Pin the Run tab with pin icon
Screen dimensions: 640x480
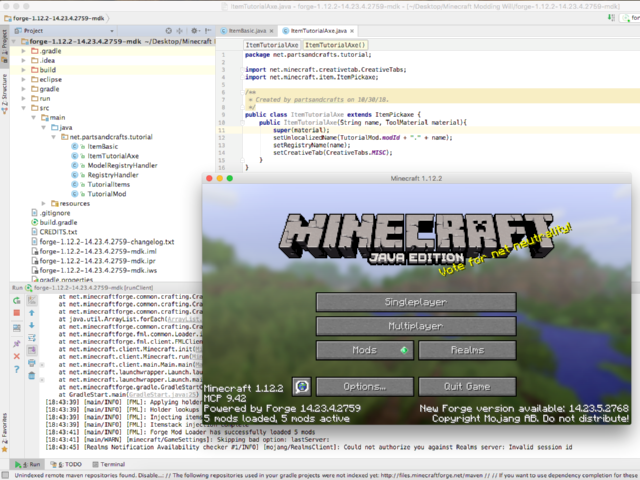tap(17, 344)
